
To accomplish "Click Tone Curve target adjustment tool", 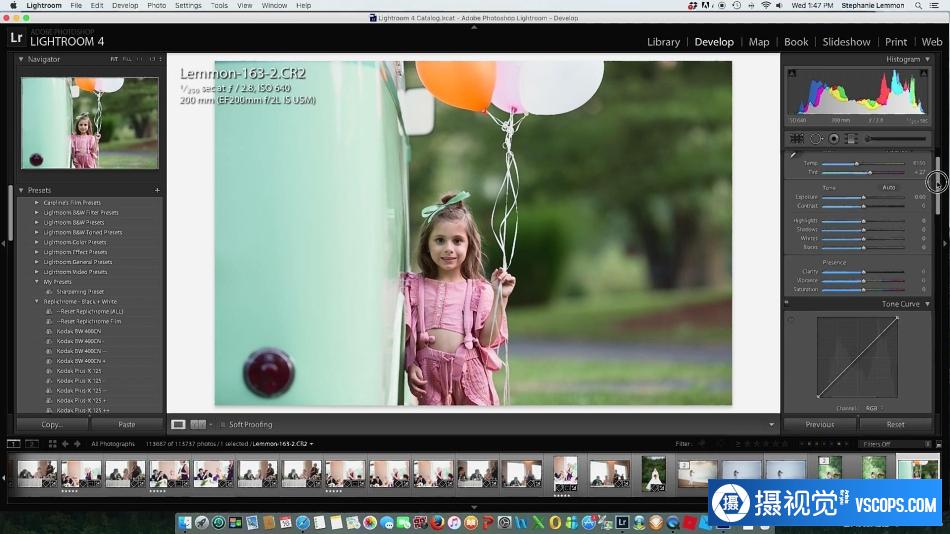I will tap(791, 318).
